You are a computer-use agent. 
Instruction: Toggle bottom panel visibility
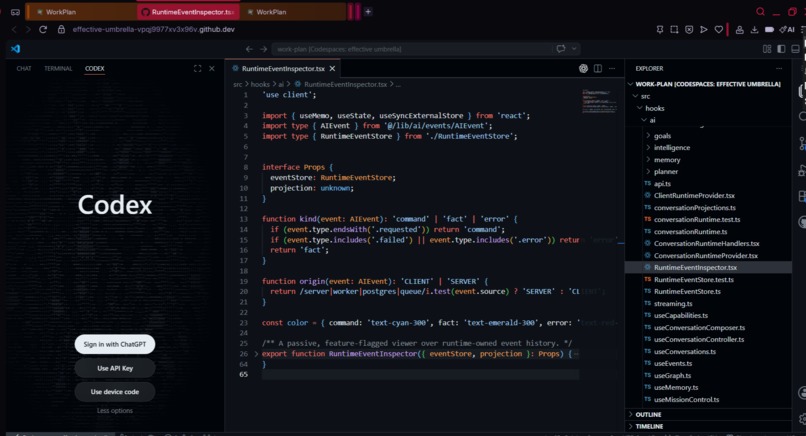[795, 49]
